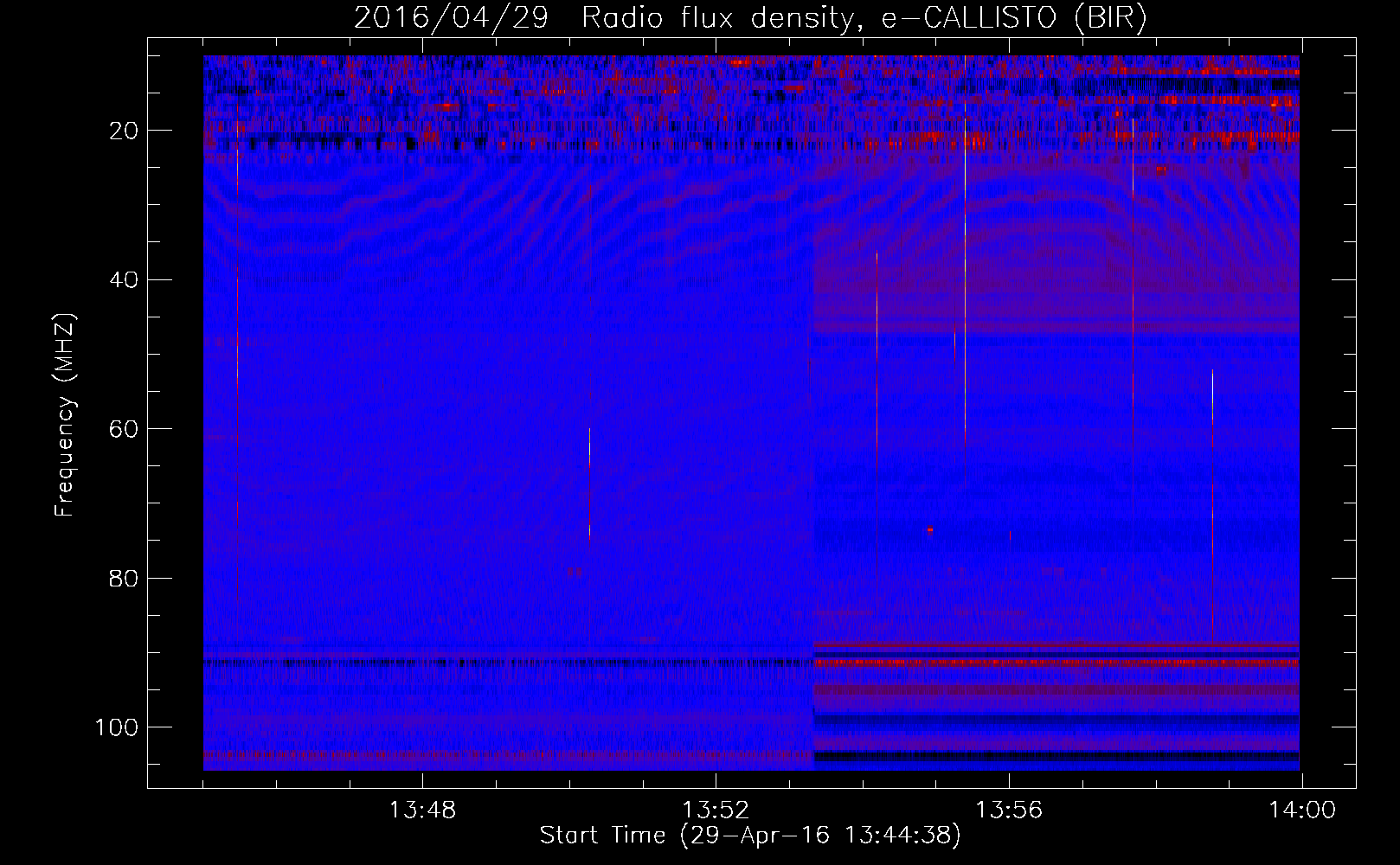Select the 14:00 time tick label
Image resolution: width=1400 pixels, height=865 pixels.
[x=1302, y=811]
